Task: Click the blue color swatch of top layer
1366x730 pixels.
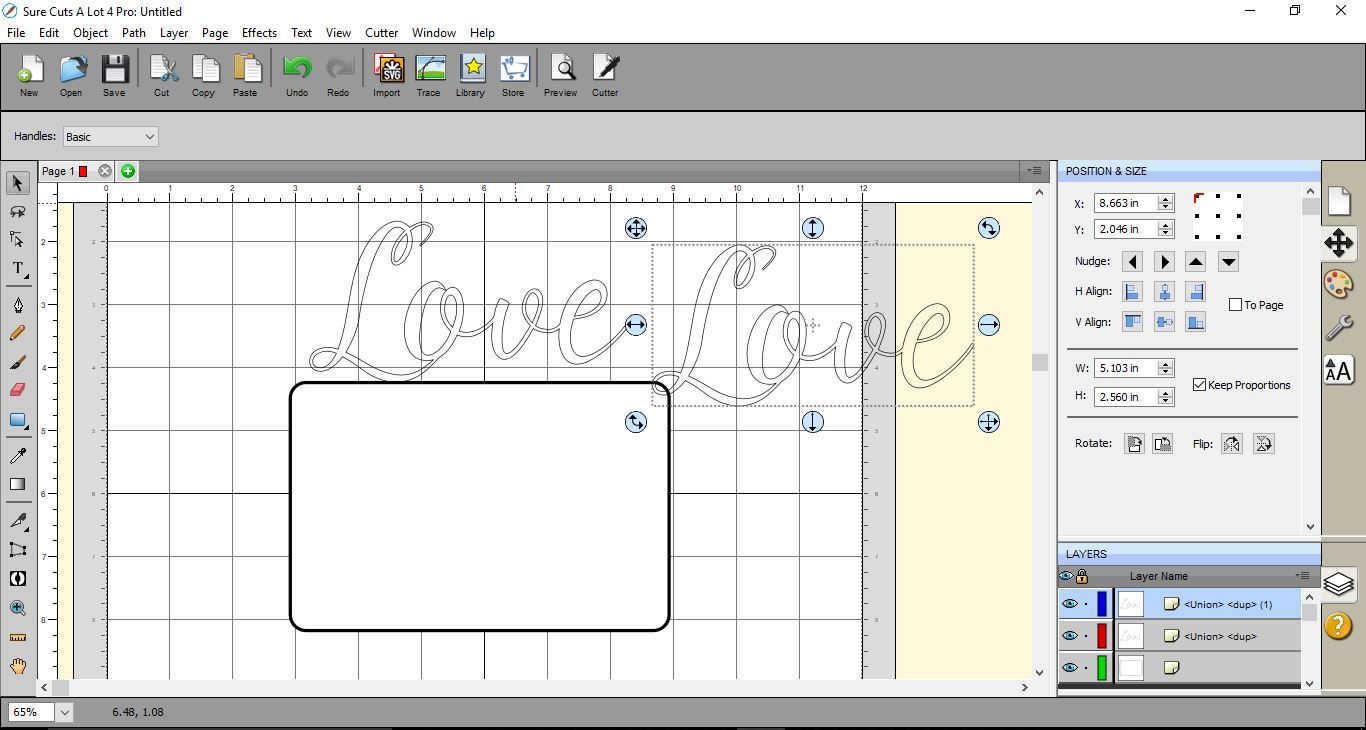Action: click(1102, 604)
